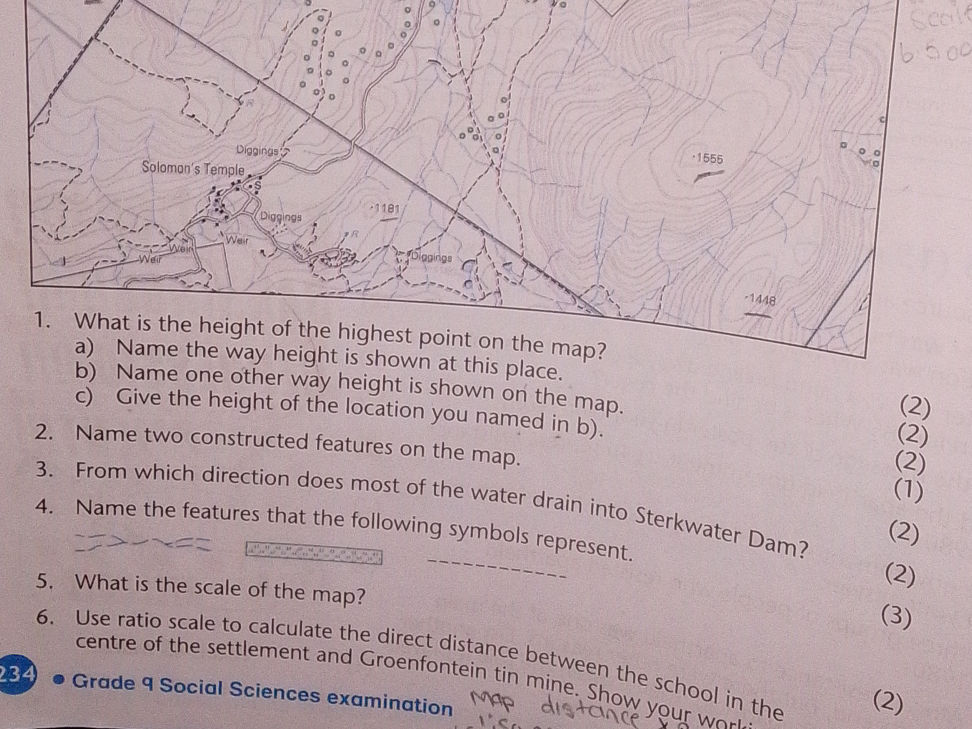Select question 3 about Sterkwater Dam drainage

(440, 503)
